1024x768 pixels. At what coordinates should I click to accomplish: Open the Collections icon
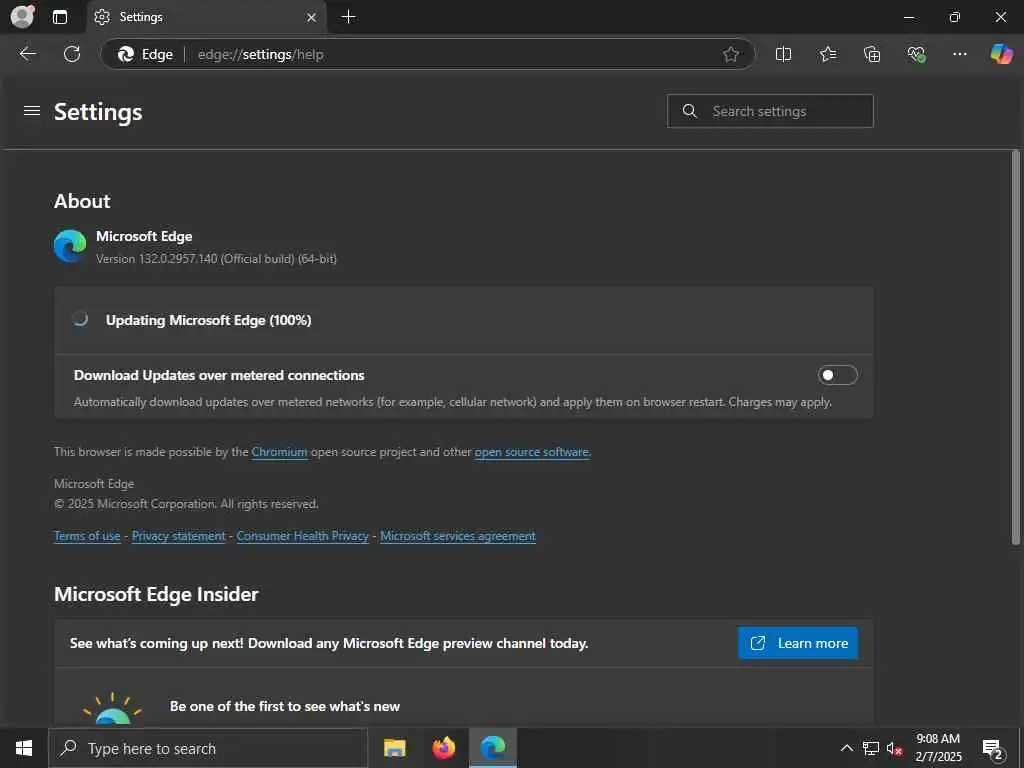point(872,54)
